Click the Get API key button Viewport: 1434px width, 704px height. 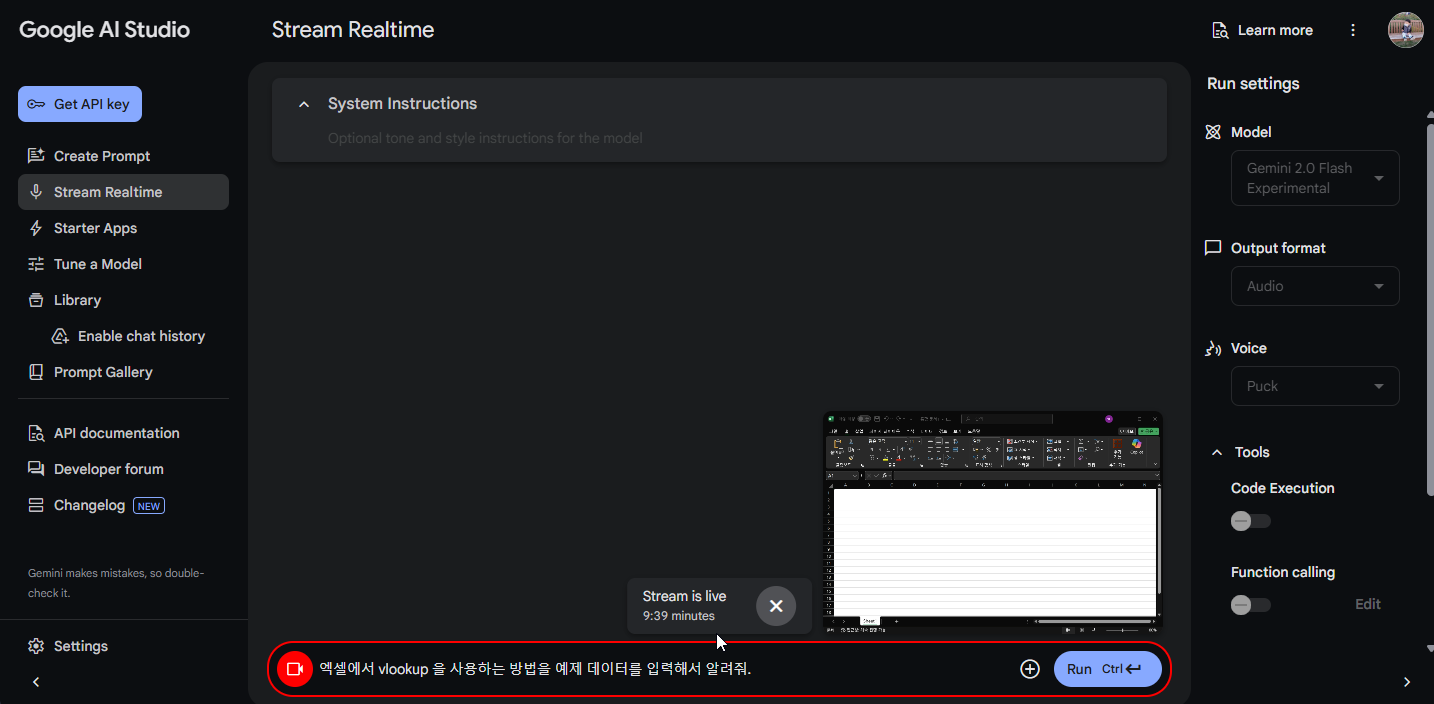click(x=80, y=104)
